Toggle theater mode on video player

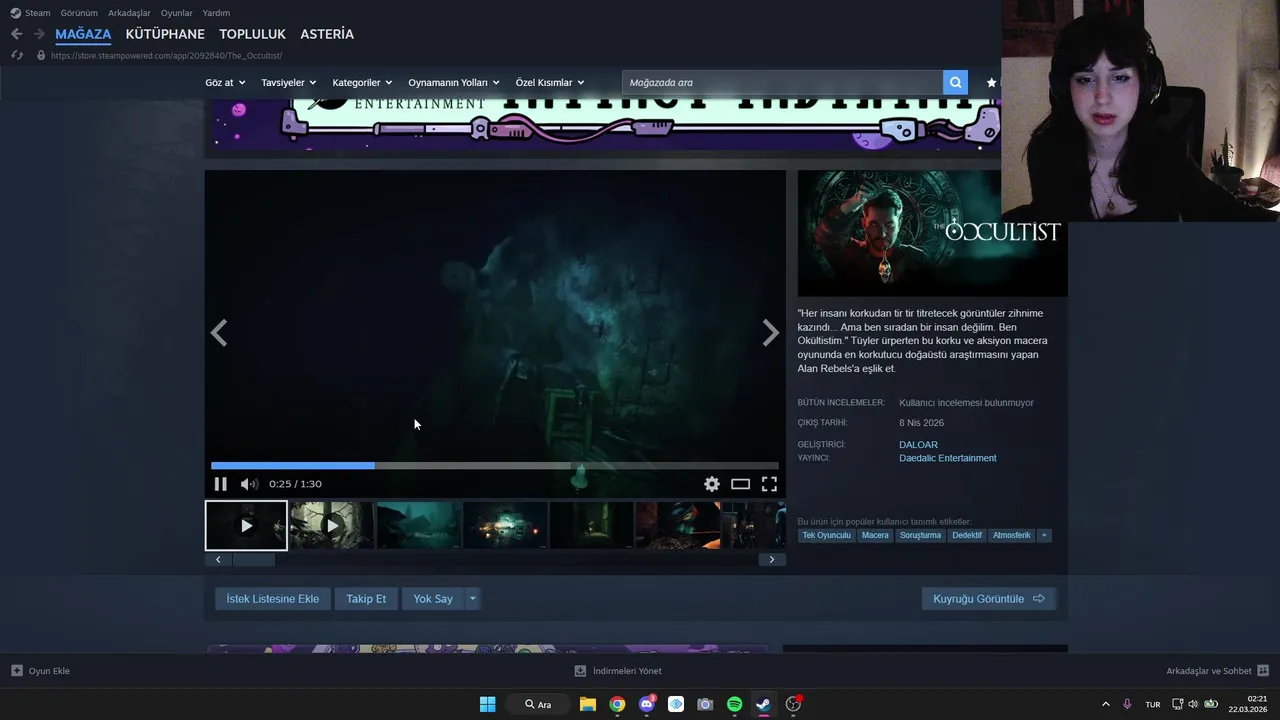(740, 484)
